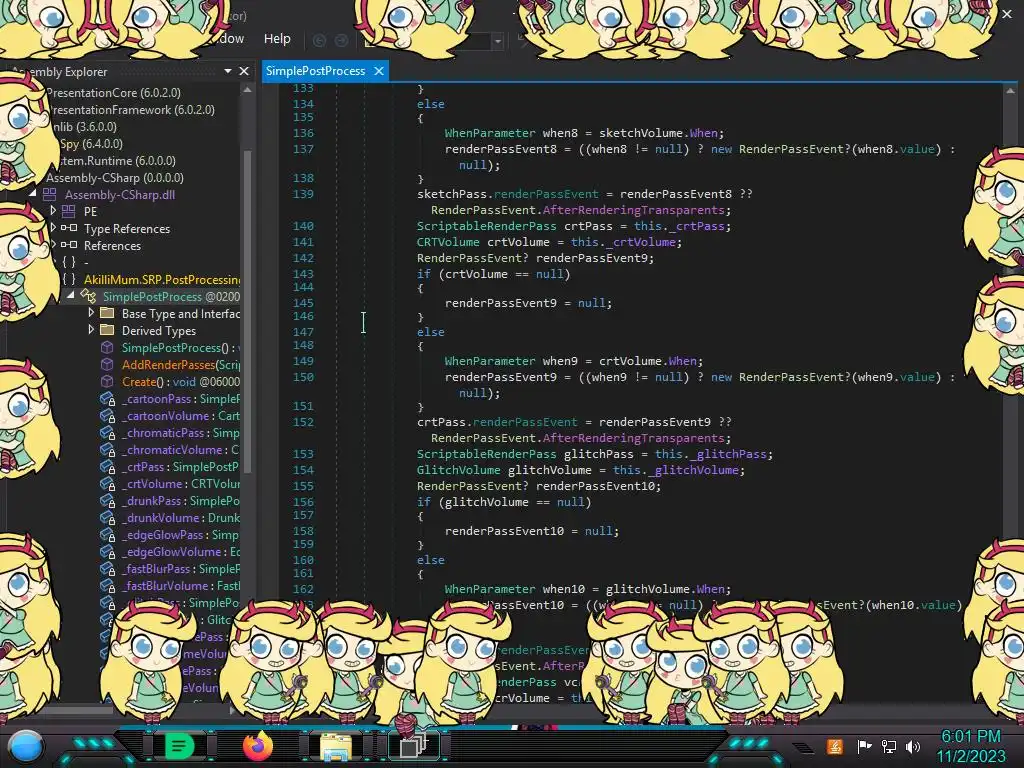Click the AddRenderPasses method icon
Screen dimensions: 1024x768
click(x=107, y=364)
